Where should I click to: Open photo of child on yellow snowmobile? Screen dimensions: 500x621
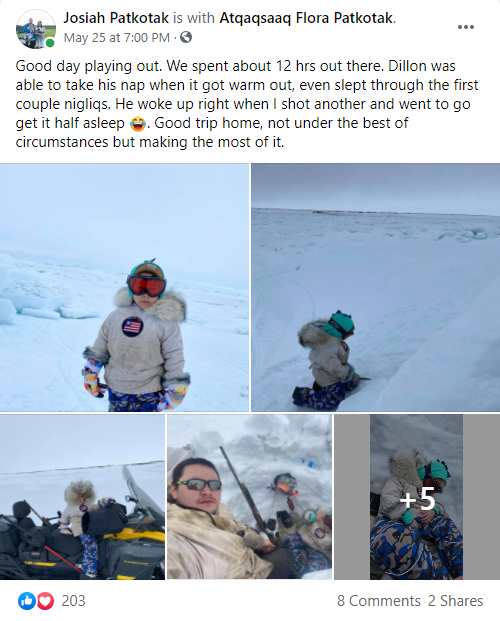[82, 497]
